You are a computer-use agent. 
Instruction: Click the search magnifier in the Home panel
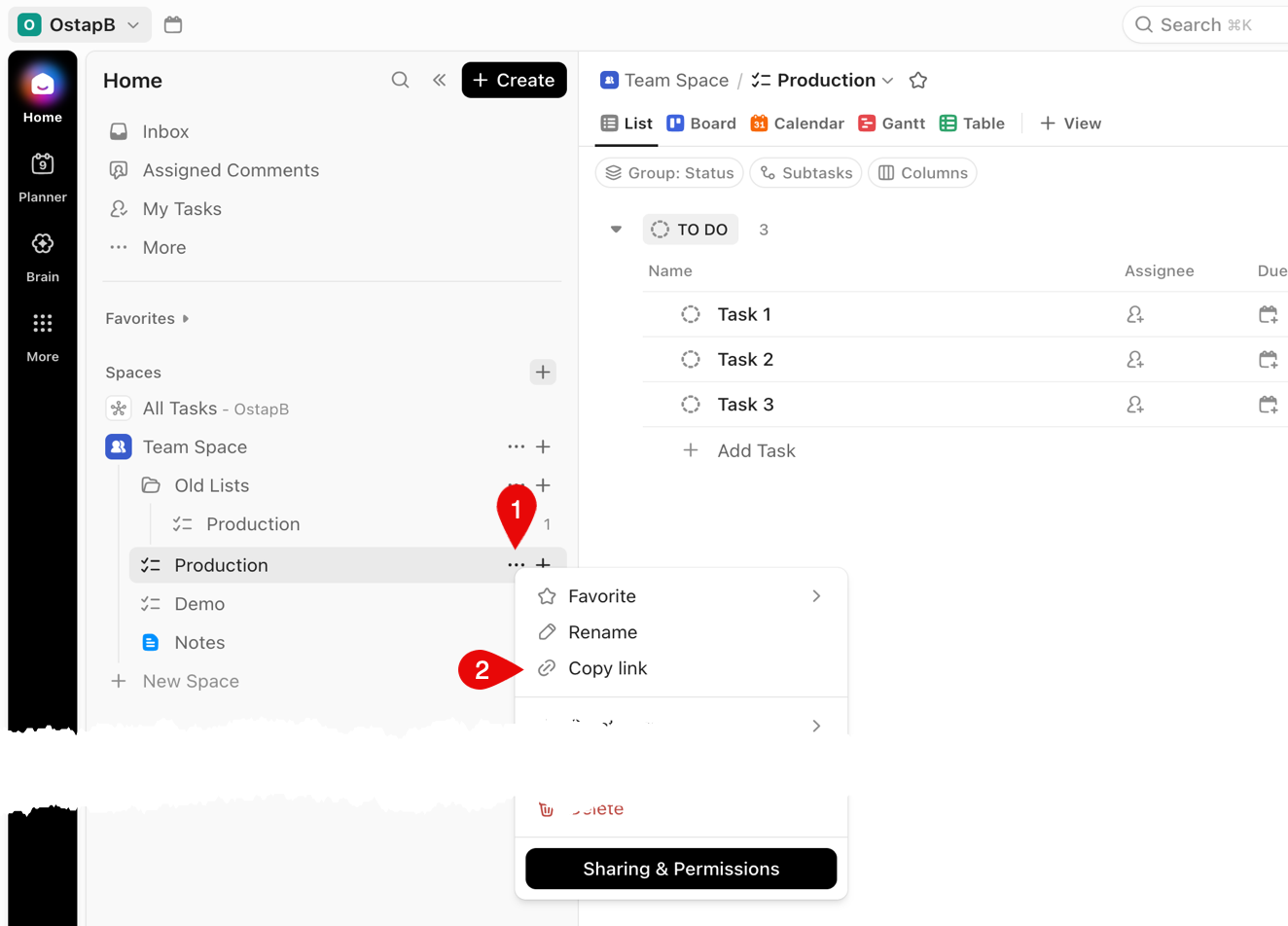(x=400, y=80)
